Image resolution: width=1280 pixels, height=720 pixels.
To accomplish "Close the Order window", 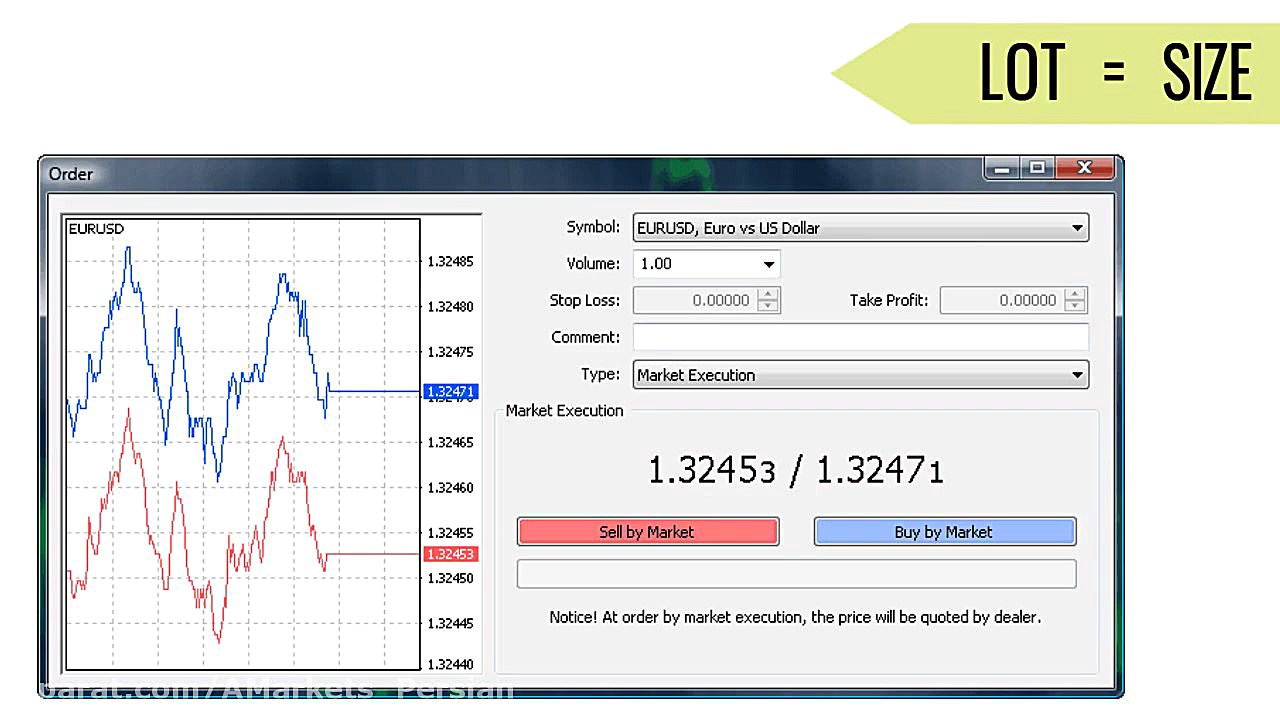I will click(1085, 168).
